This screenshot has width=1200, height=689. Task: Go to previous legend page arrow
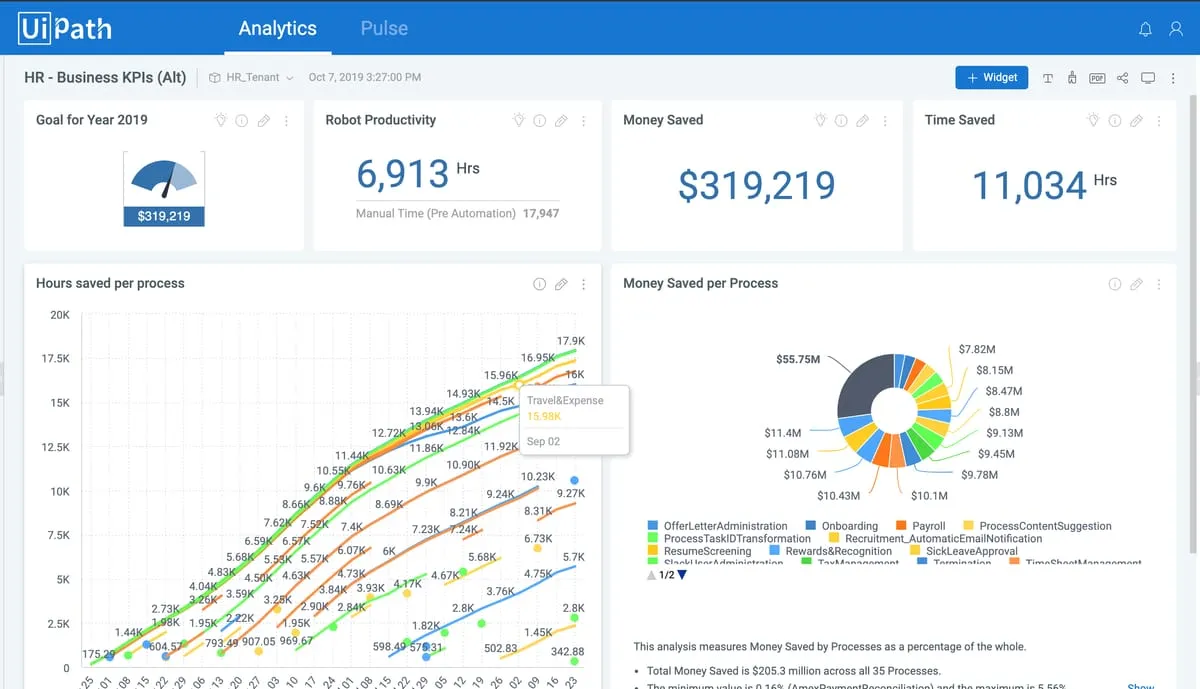coord(653,575)
